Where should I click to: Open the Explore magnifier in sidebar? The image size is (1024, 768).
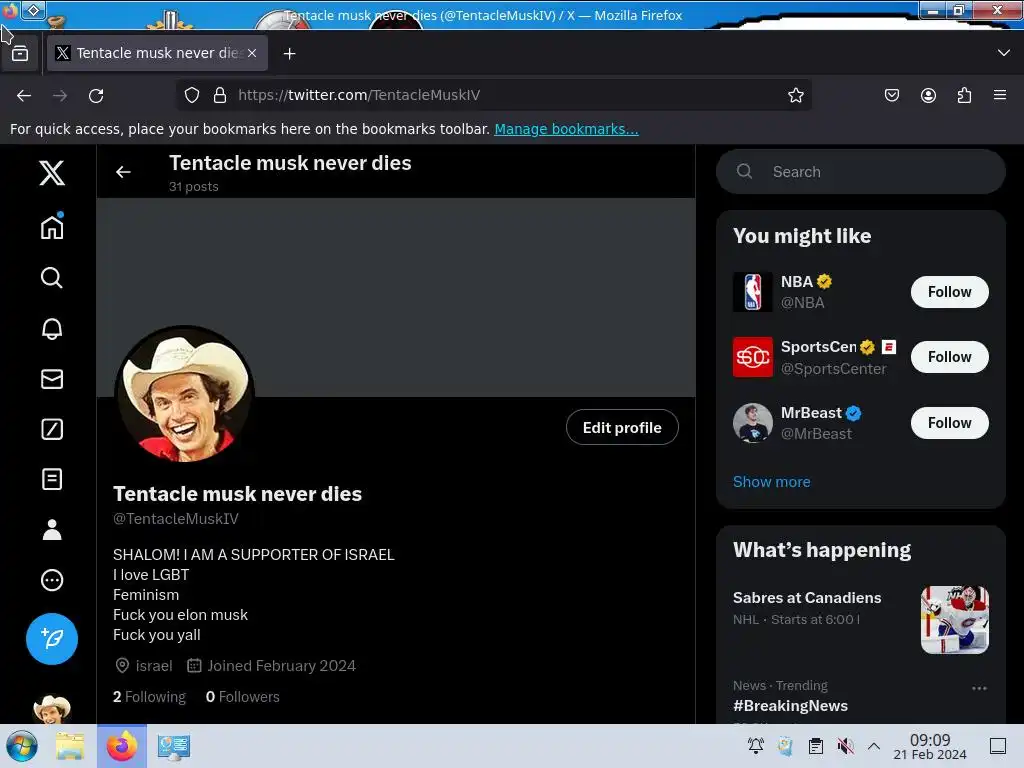point(52,278)
